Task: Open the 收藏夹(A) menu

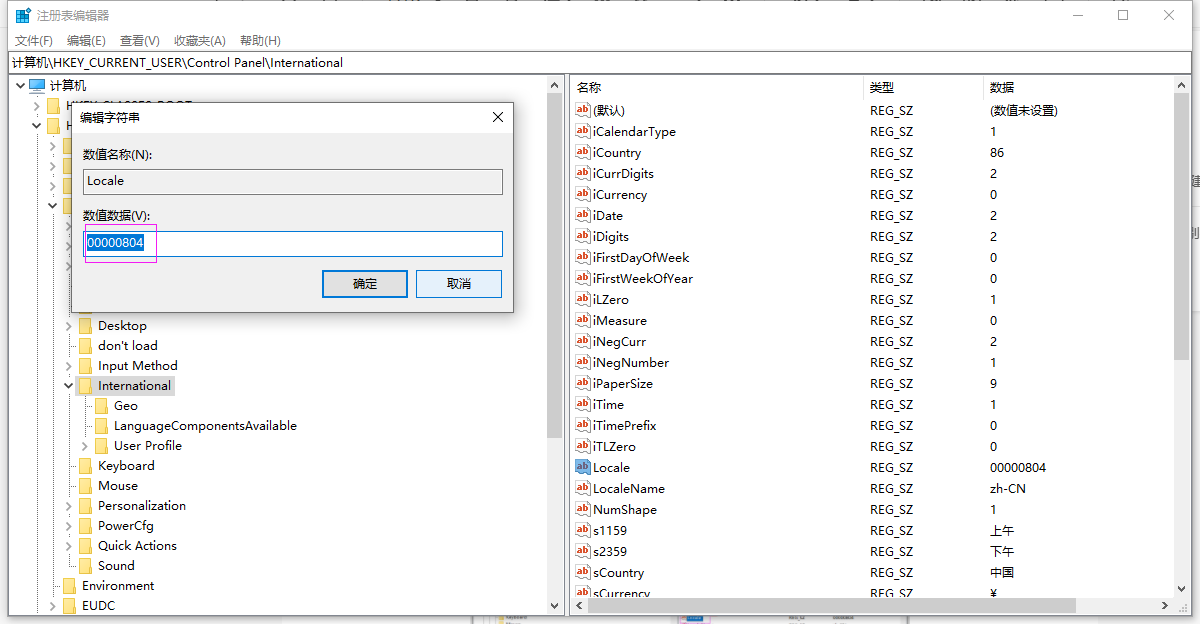Action: pos(200,40)
